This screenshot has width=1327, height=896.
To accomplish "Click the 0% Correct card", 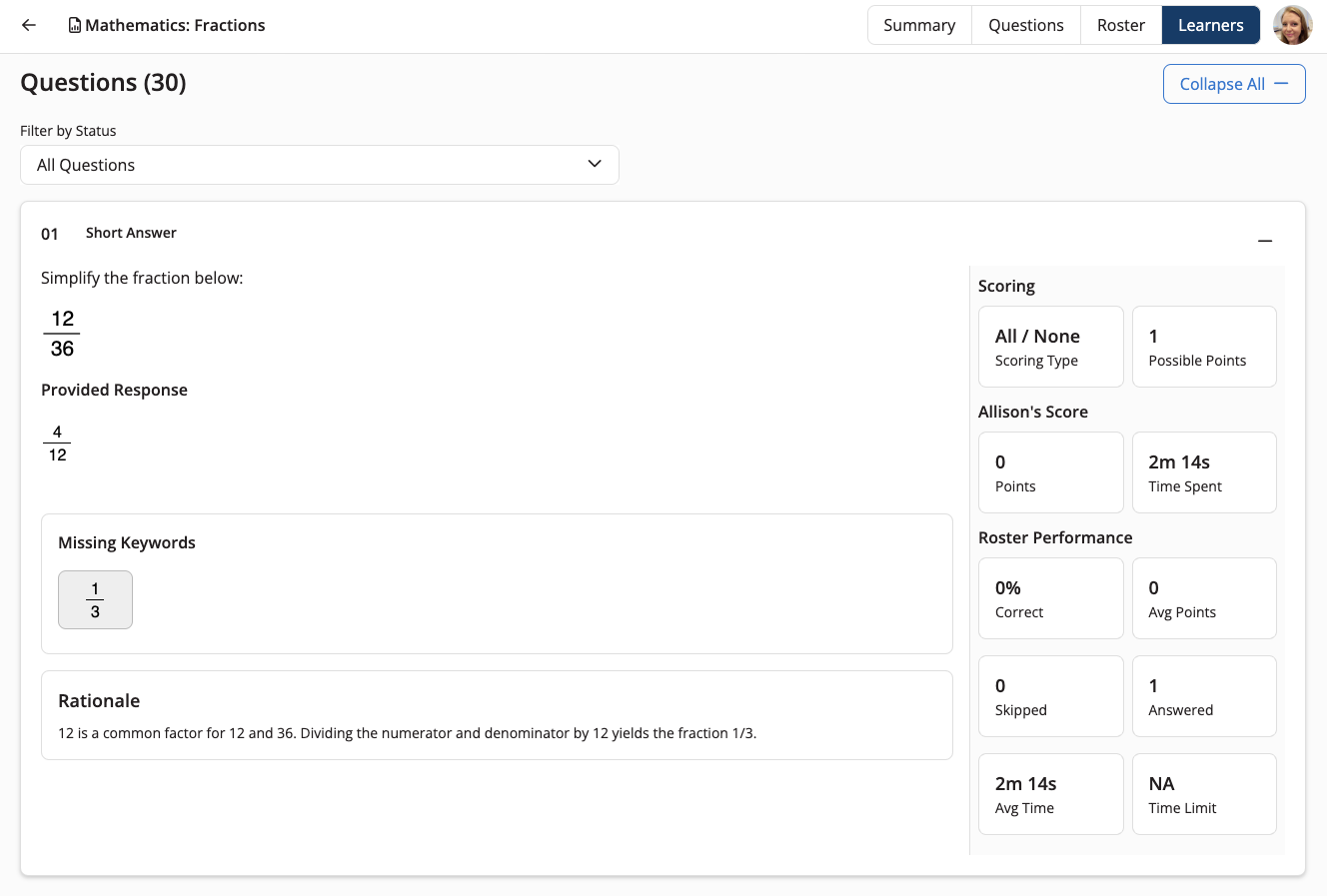I will (1051, 598).
